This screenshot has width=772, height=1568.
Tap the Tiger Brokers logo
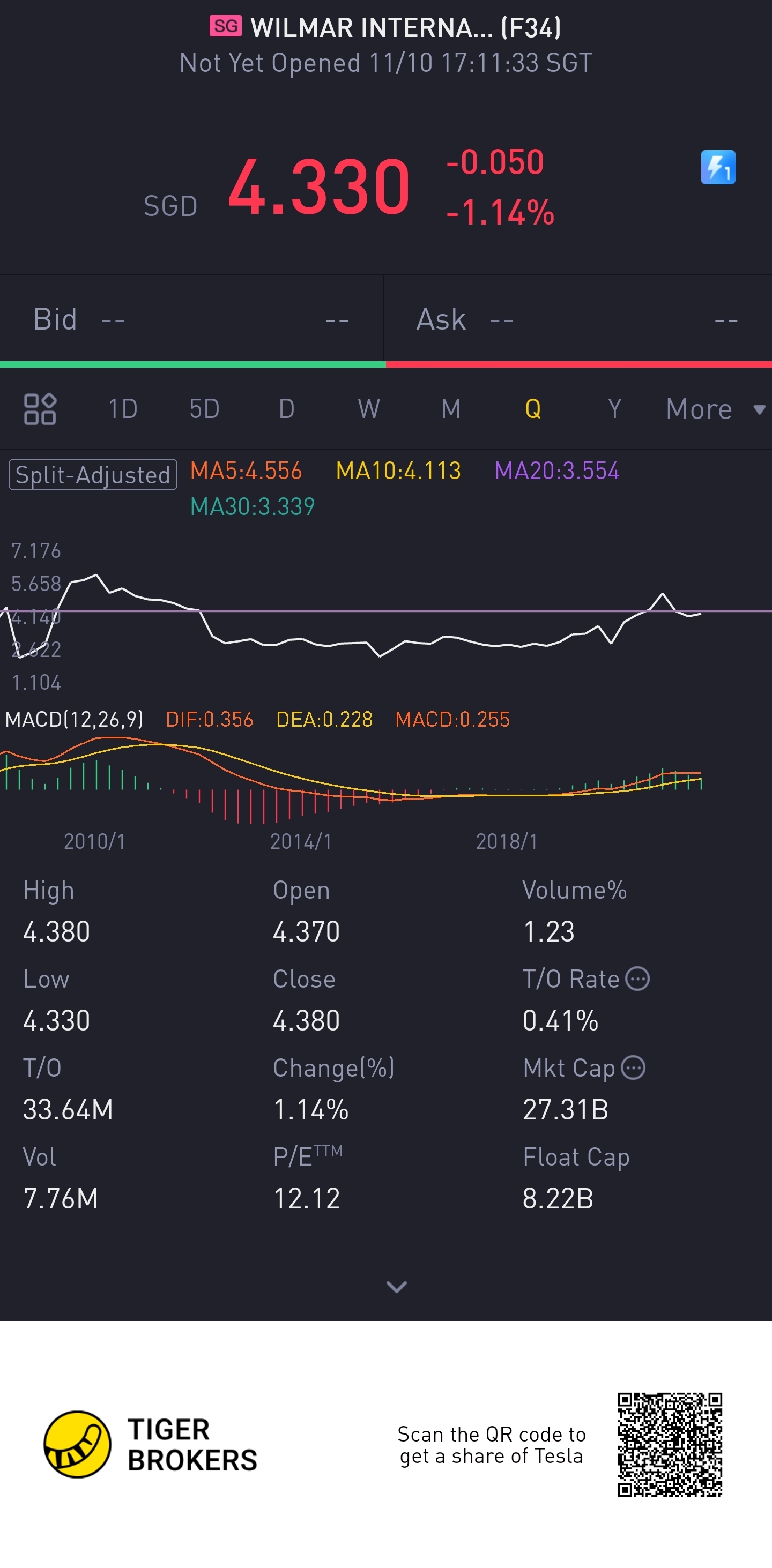[151, 1444]
